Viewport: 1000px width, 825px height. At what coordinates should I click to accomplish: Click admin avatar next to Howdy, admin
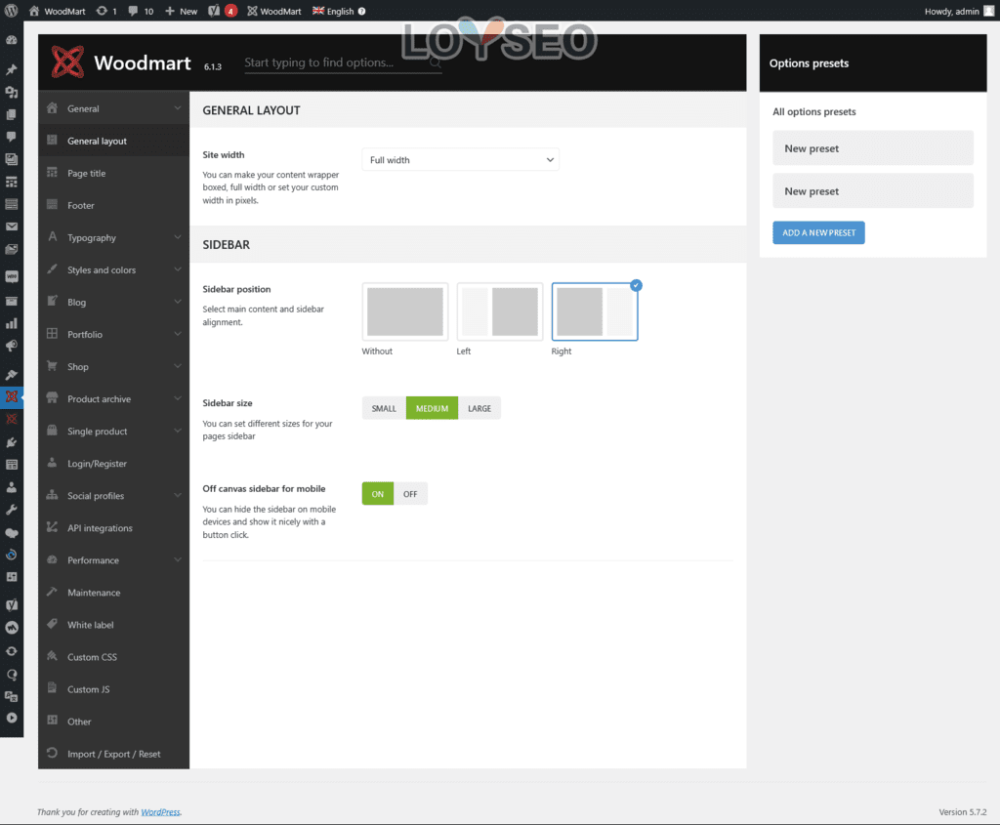[x=989, y=11]
